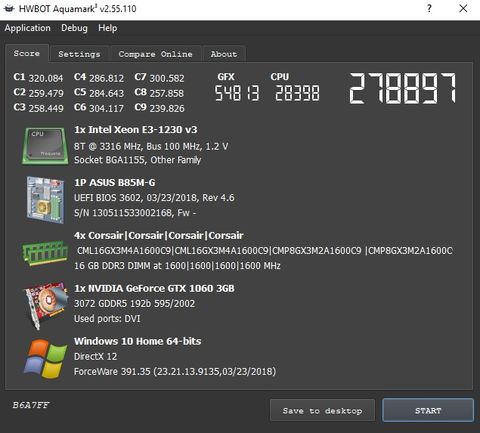The image size is (480, 433).
Task: Click the 1P ASUS B85M-G heading
Action: coord(115,182)
